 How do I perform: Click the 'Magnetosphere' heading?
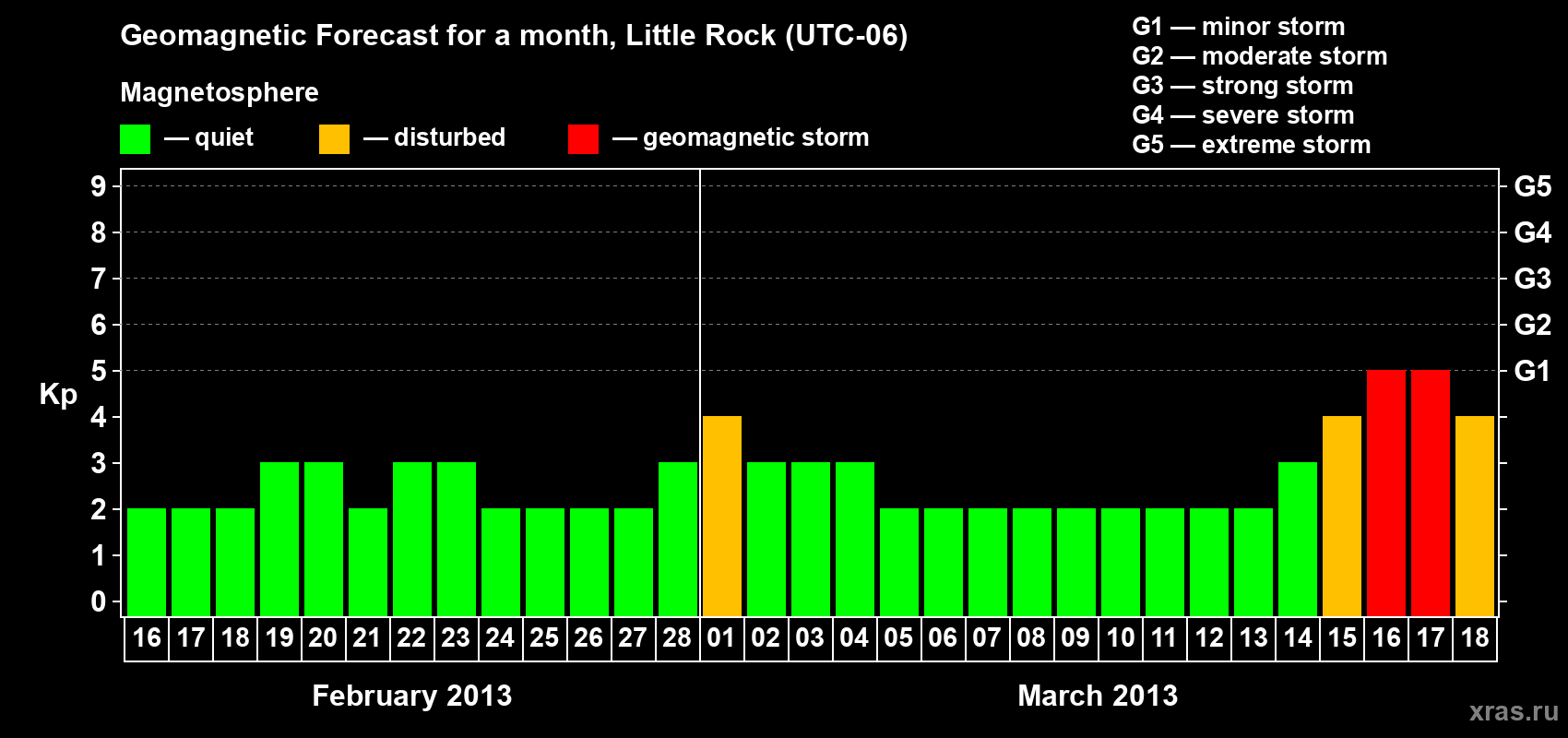click(x=220, y=92)
